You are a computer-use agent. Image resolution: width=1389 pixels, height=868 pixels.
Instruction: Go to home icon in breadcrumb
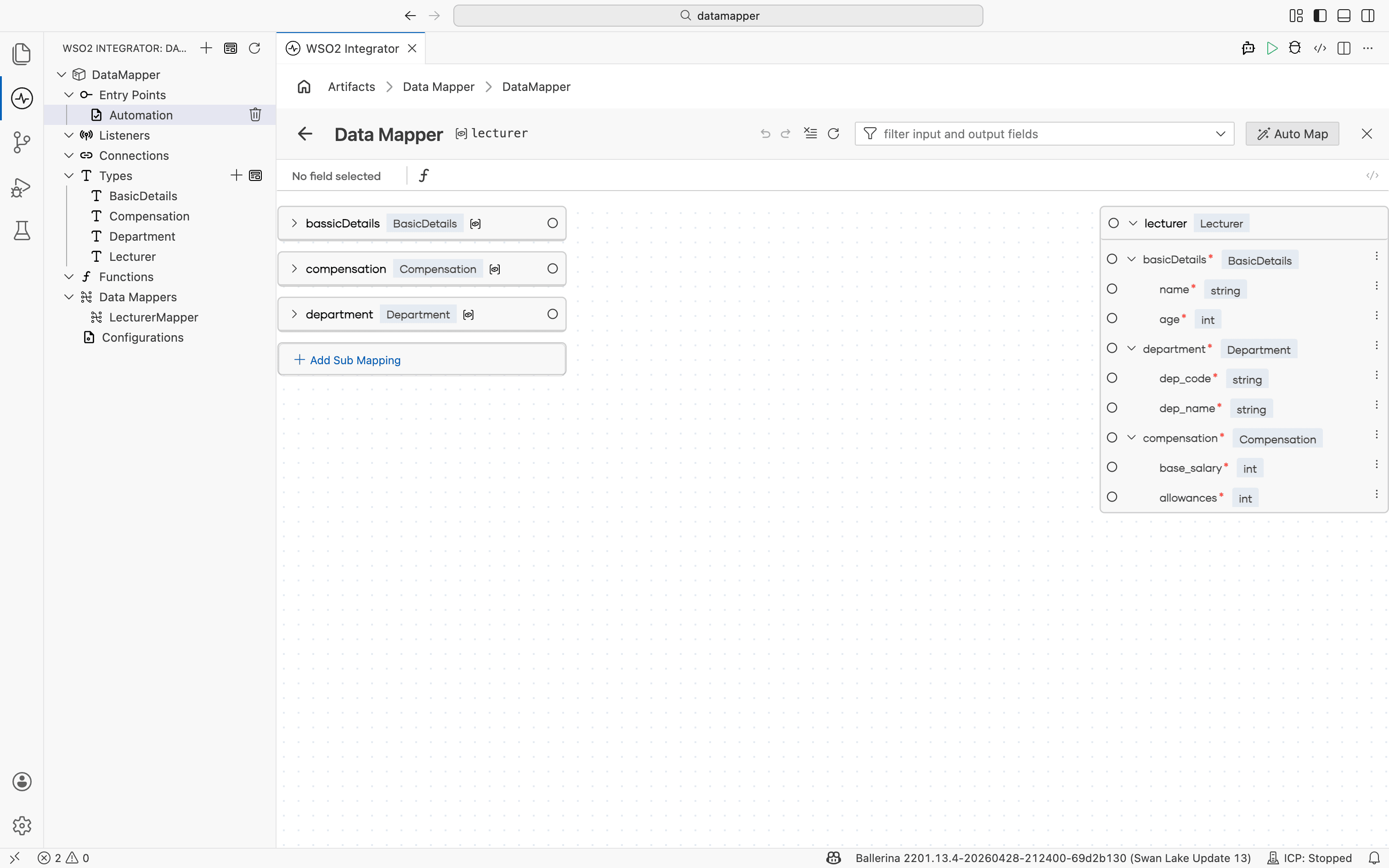pos(304,87)
